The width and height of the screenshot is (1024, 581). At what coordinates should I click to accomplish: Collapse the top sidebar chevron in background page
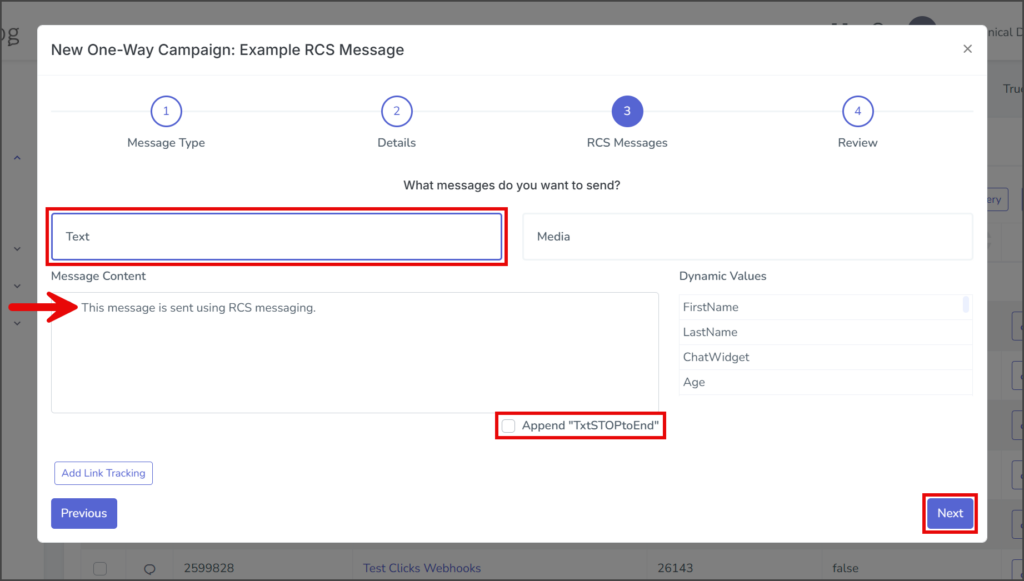[18, 158]
